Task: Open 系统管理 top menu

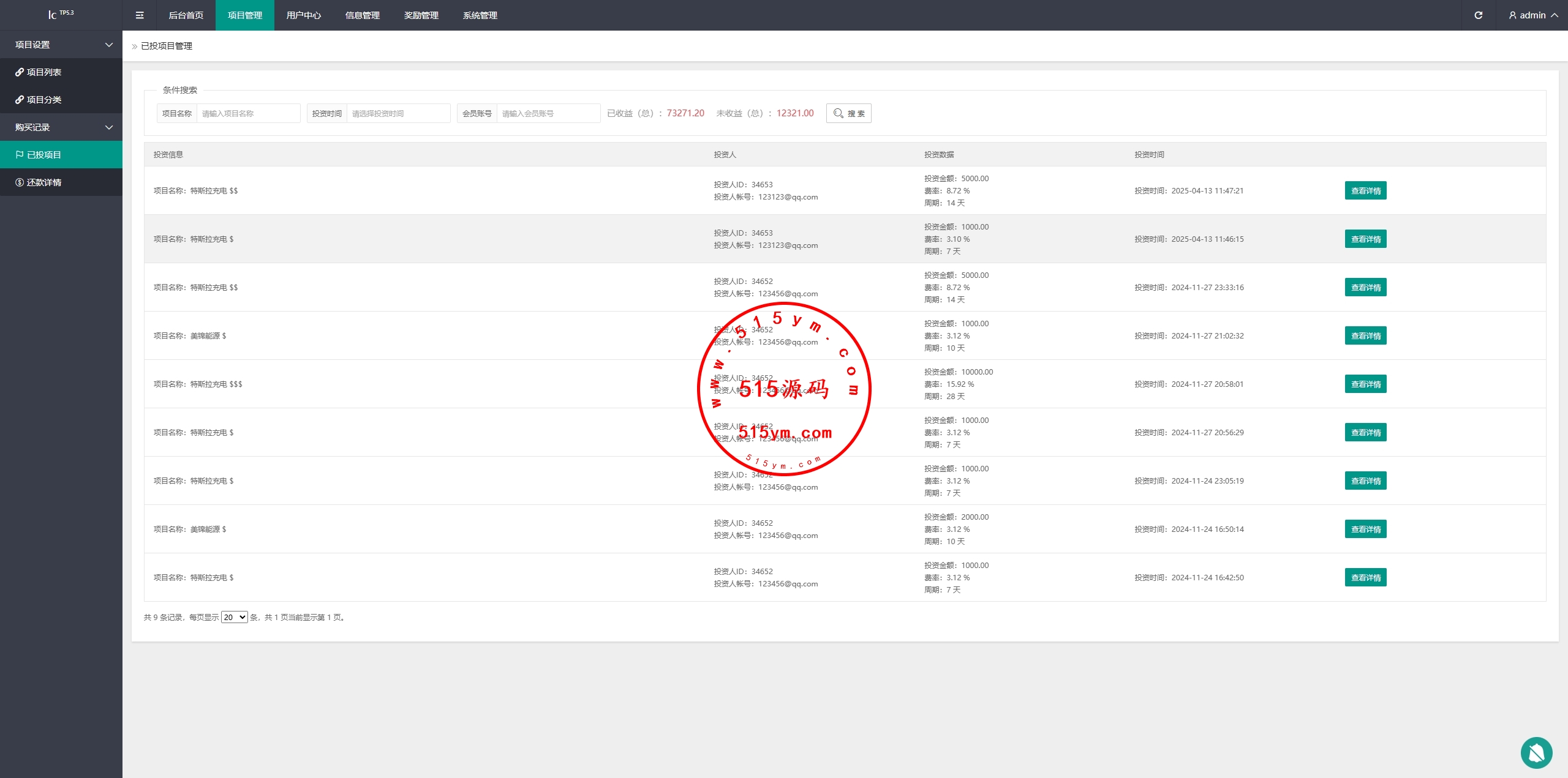Action: point(480,15)
